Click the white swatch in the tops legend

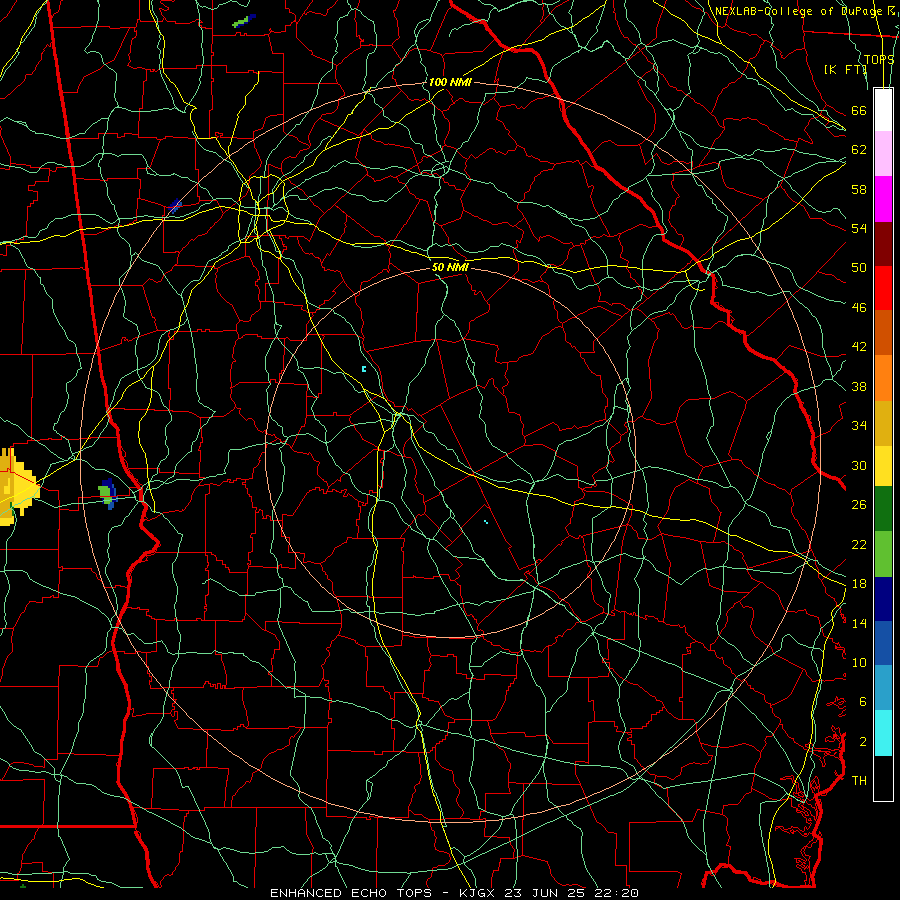[883, 110]
